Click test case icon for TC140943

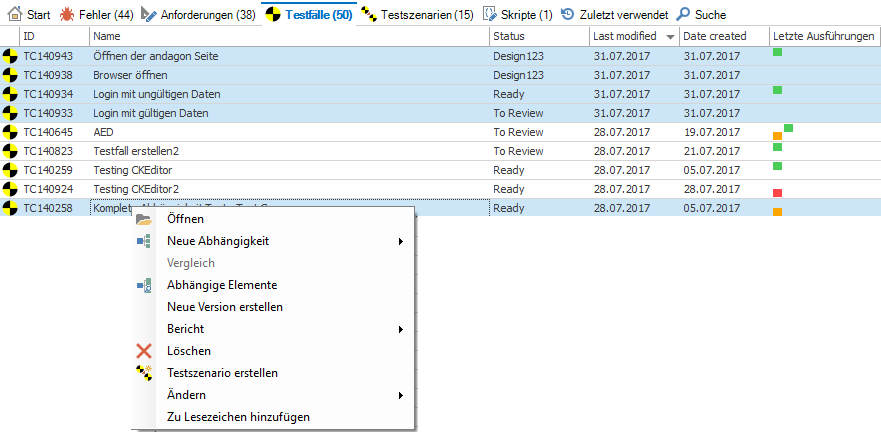click(x=11, y=56)
